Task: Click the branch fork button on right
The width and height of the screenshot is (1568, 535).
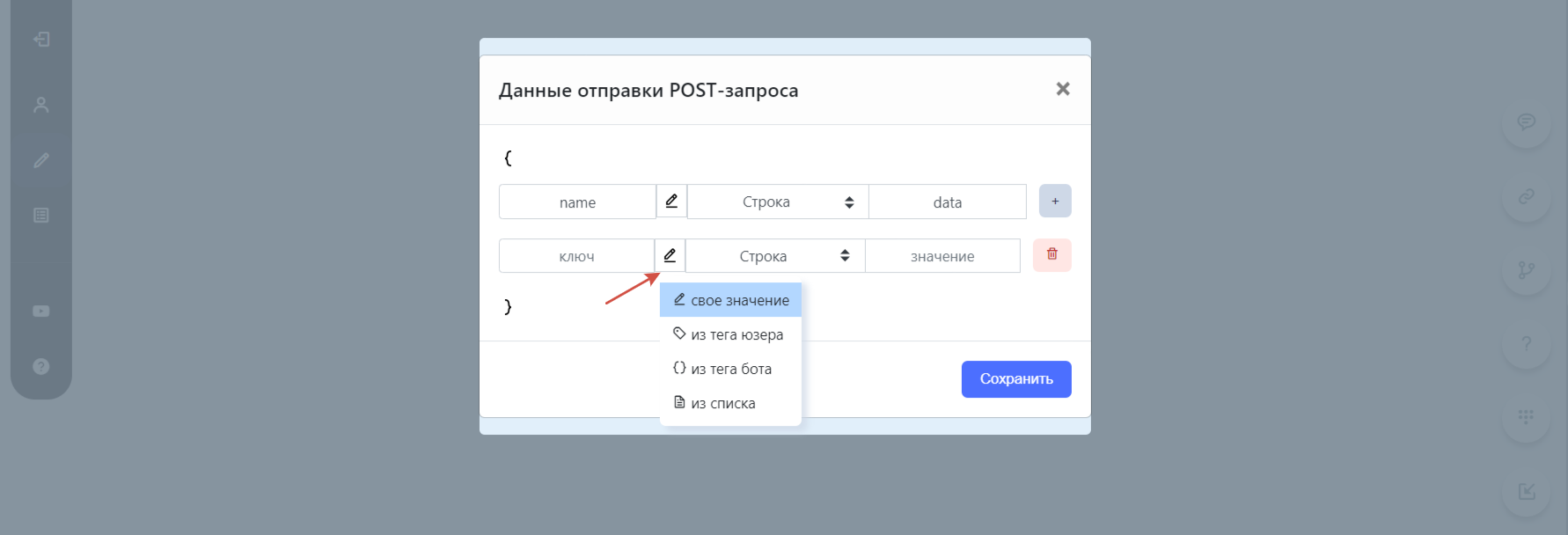Action: pos(1527,270)
